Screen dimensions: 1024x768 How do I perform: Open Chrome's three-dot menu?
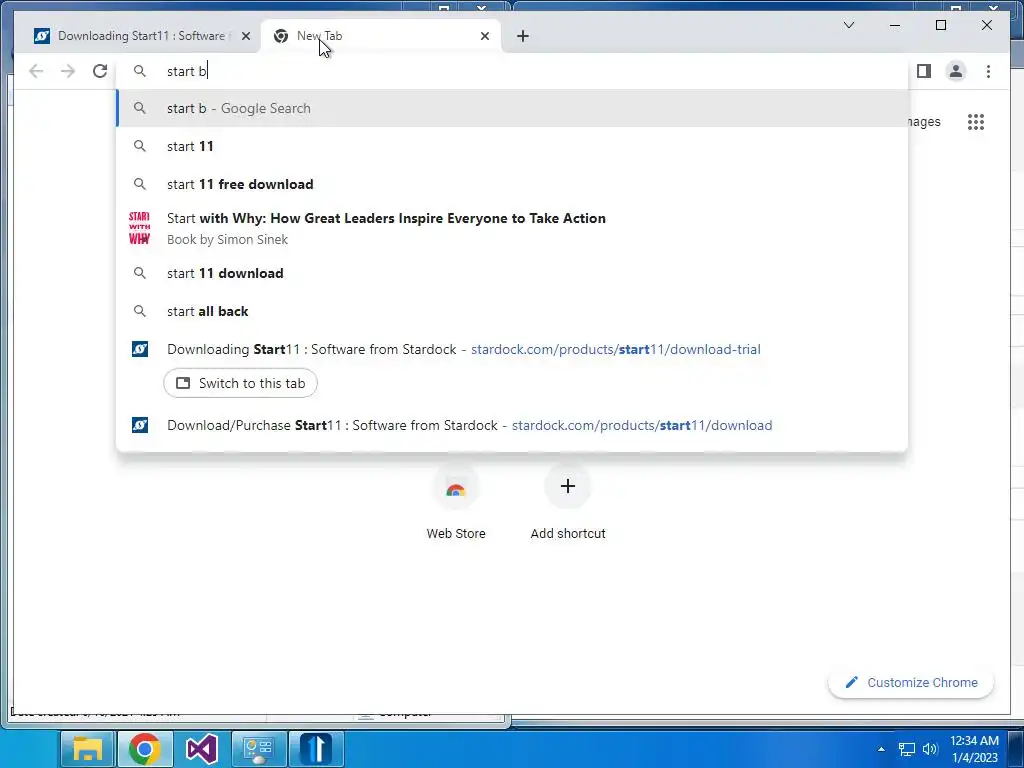pyautogui.click(x=988, y=71)
